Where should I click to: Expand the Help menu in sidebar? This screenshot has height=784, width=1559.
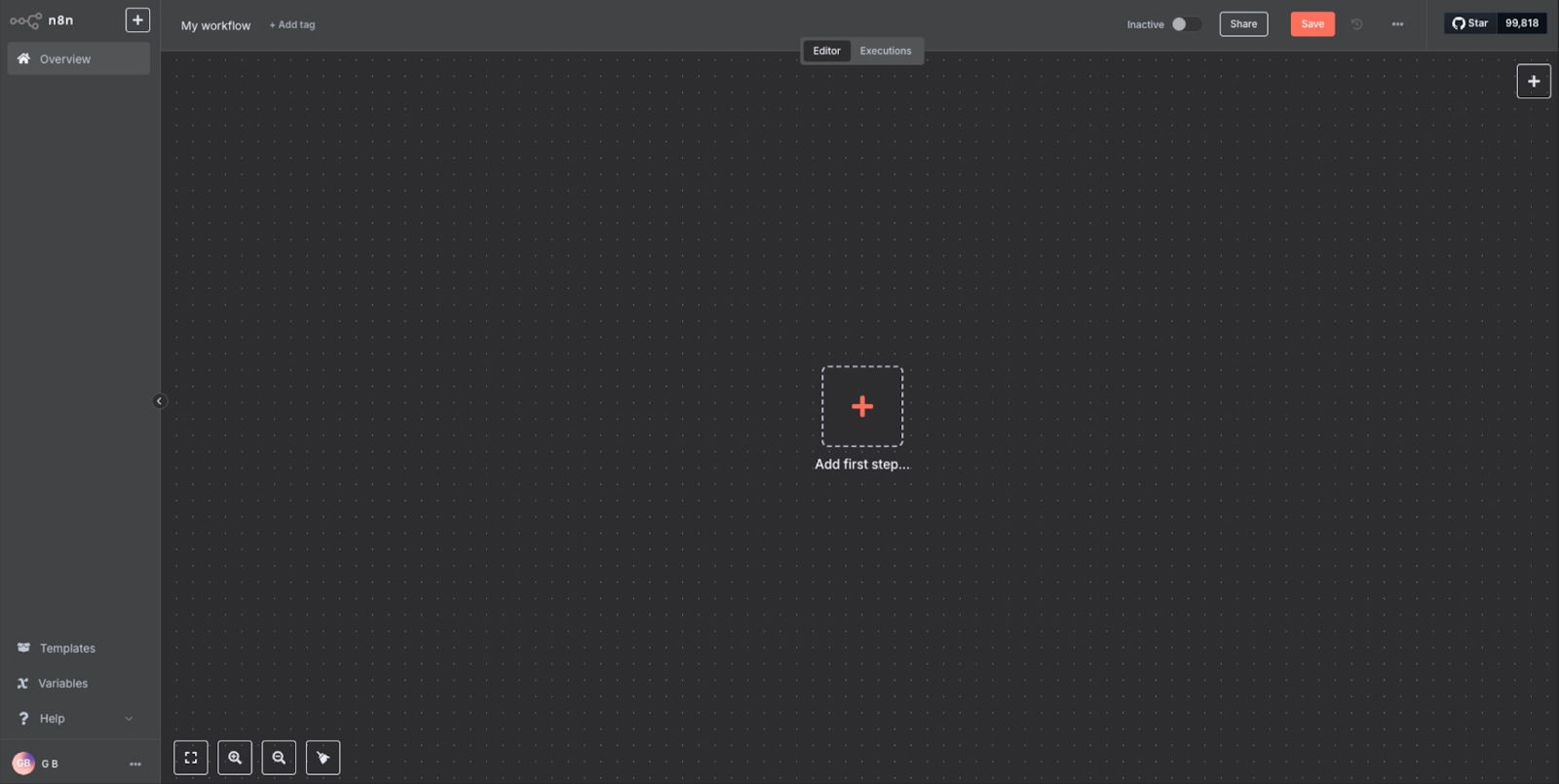click(x=75, y=719)
